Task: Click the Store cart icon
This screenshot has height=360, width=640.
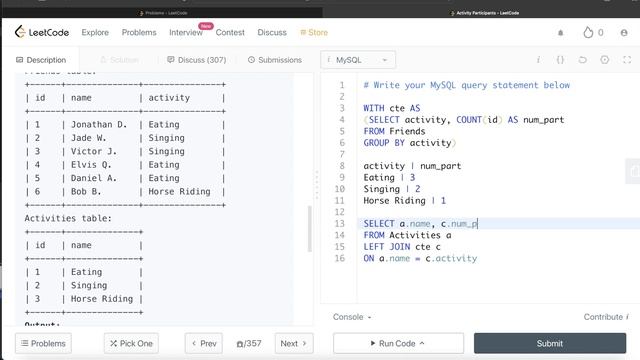Action: coord(303,32)
